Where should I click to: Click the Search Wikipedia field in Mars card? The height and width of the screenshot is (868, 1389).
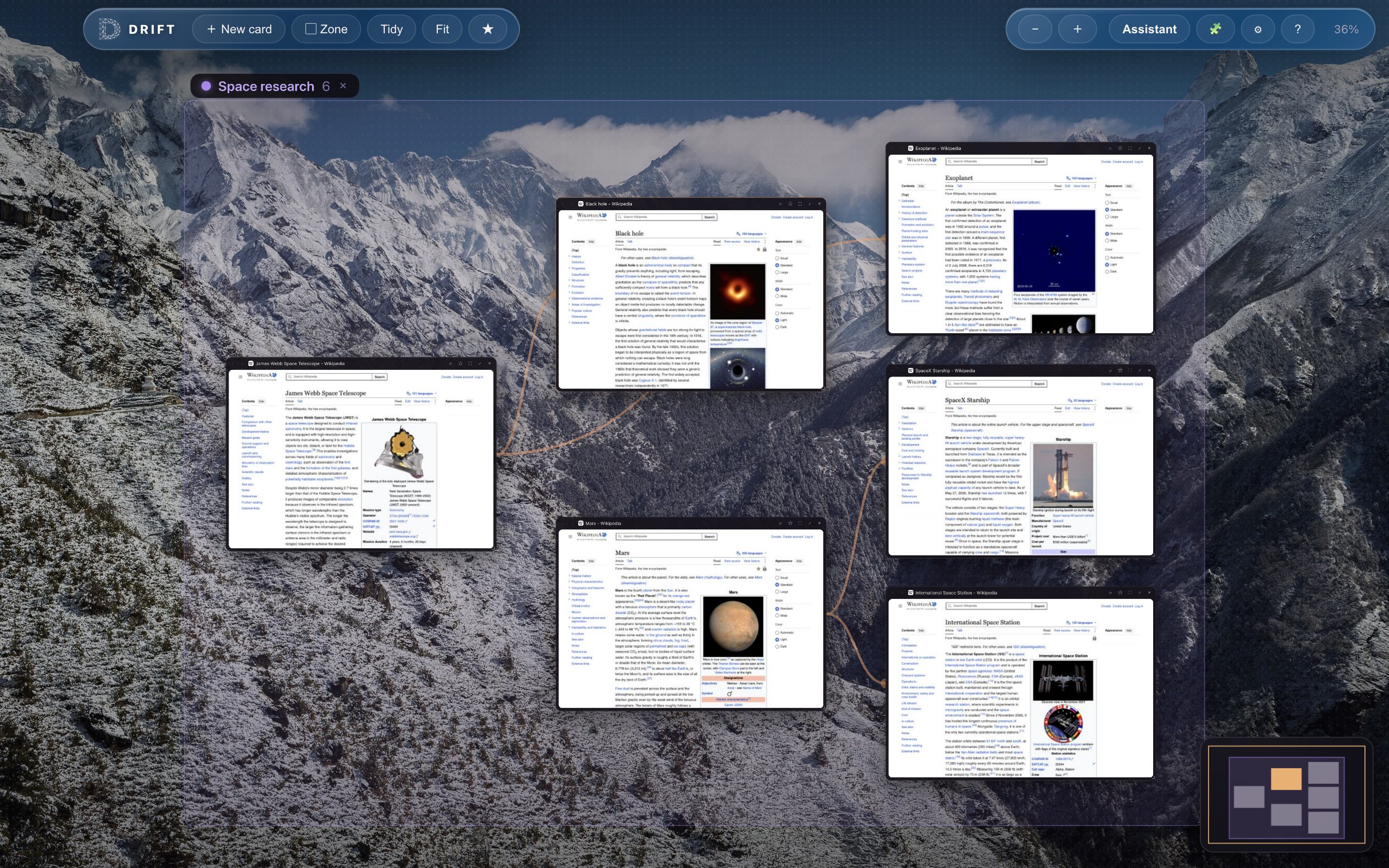(x=659, y=536)
